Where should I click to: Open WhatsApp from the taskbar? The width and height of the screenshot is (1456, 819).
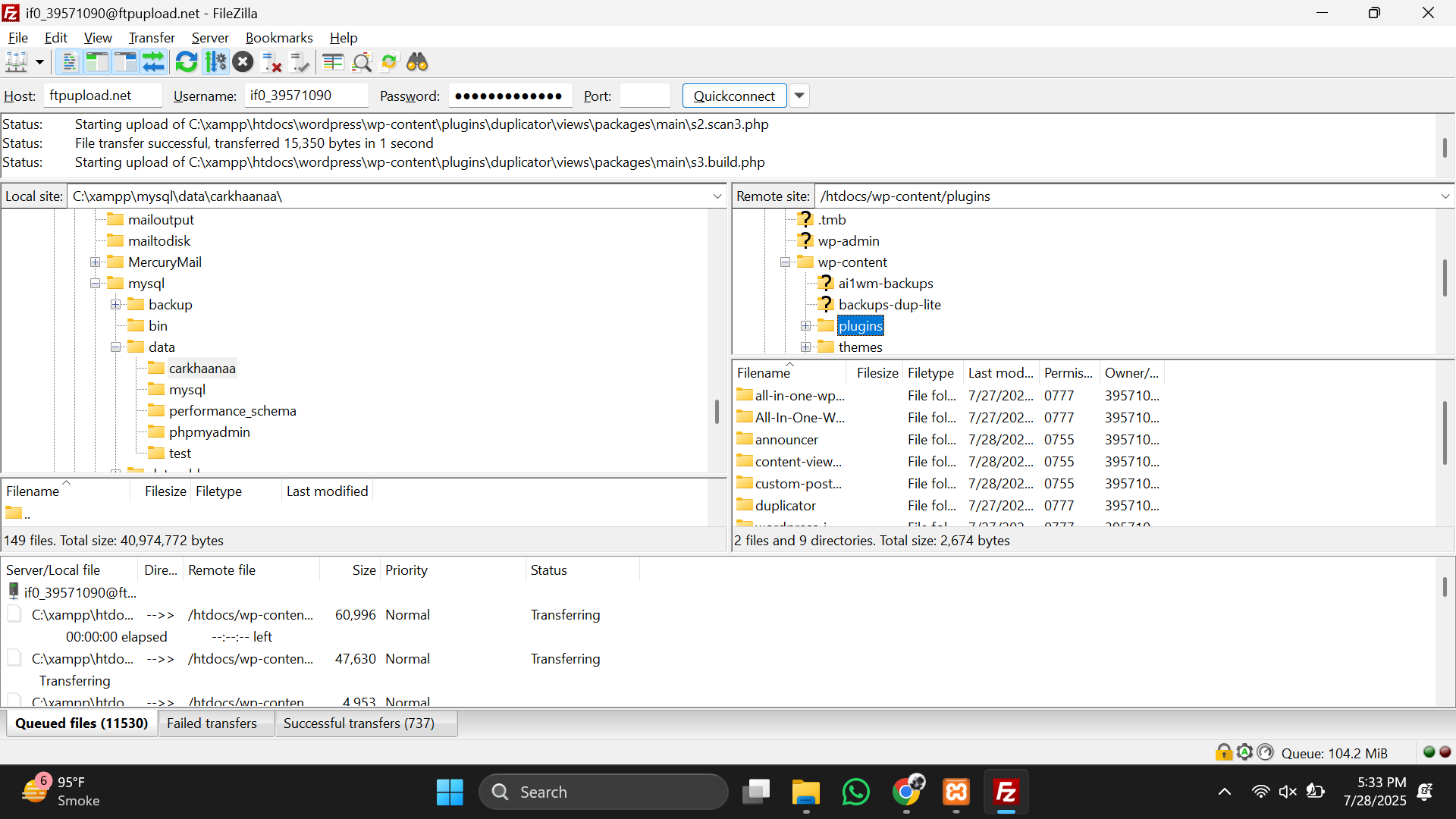pos(856,792)
